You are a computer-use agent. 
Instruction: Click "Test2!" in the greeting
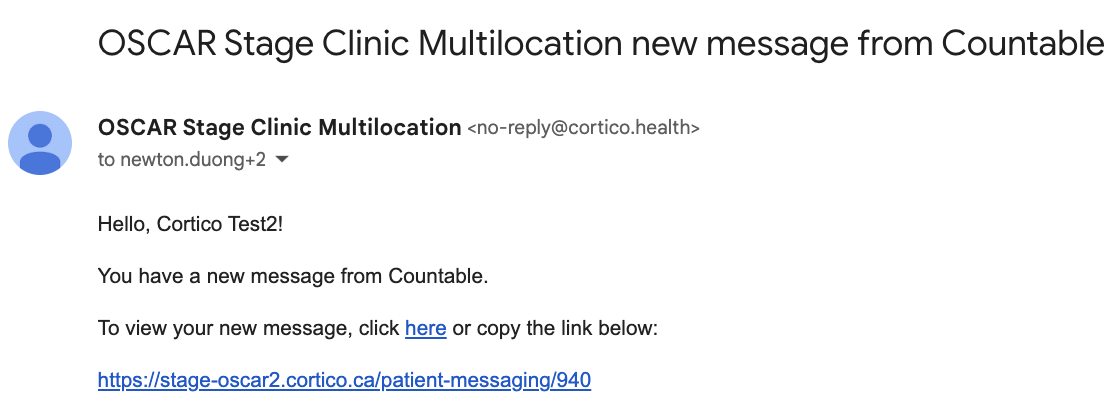[257, 224]
